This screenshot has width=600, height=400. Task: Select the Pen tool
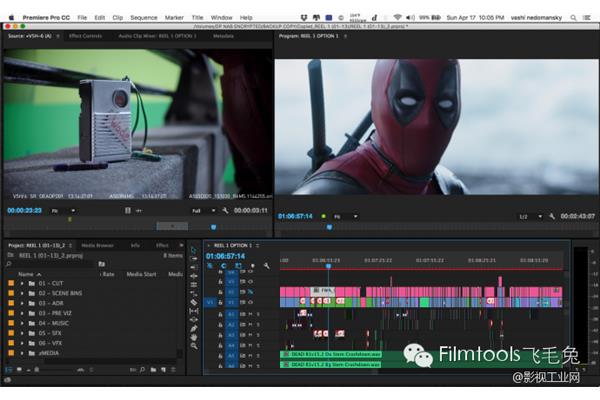tap(194, 328)
